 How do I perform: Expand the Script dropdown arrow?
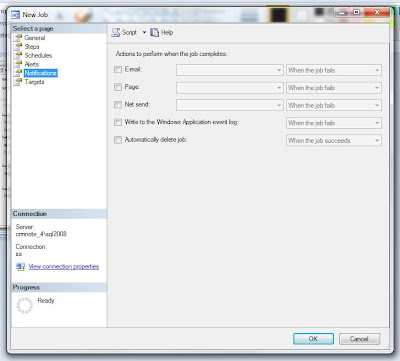point(144,32)
